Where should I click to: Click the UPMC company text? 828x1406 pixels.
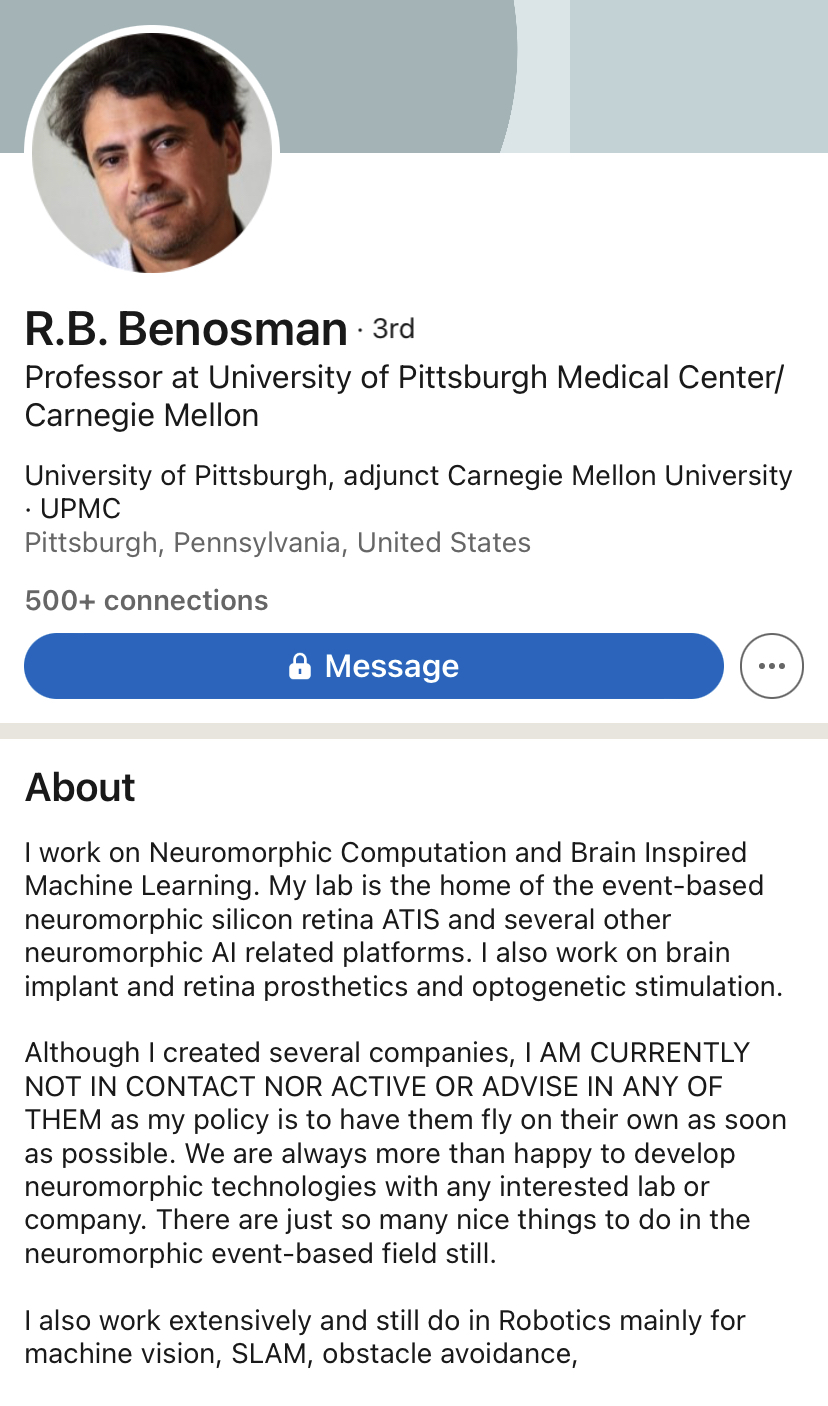coord(80,509)
